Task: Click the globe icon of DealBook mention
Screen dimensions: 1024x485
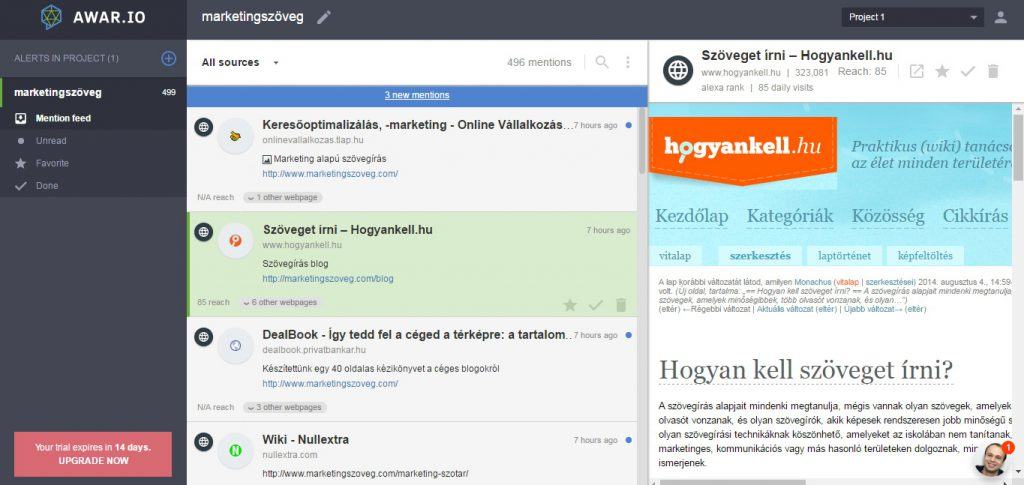Action: coord(204,337)
